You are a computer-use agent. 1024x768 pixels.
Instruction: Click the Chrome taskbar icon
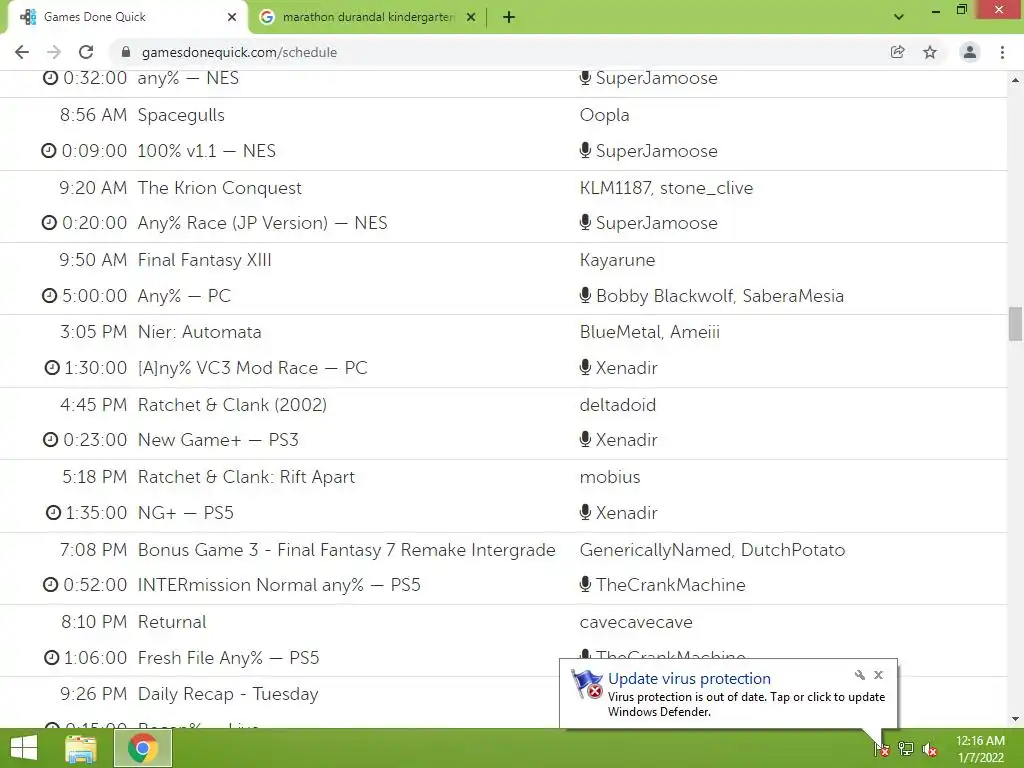[x=143, y=748]
